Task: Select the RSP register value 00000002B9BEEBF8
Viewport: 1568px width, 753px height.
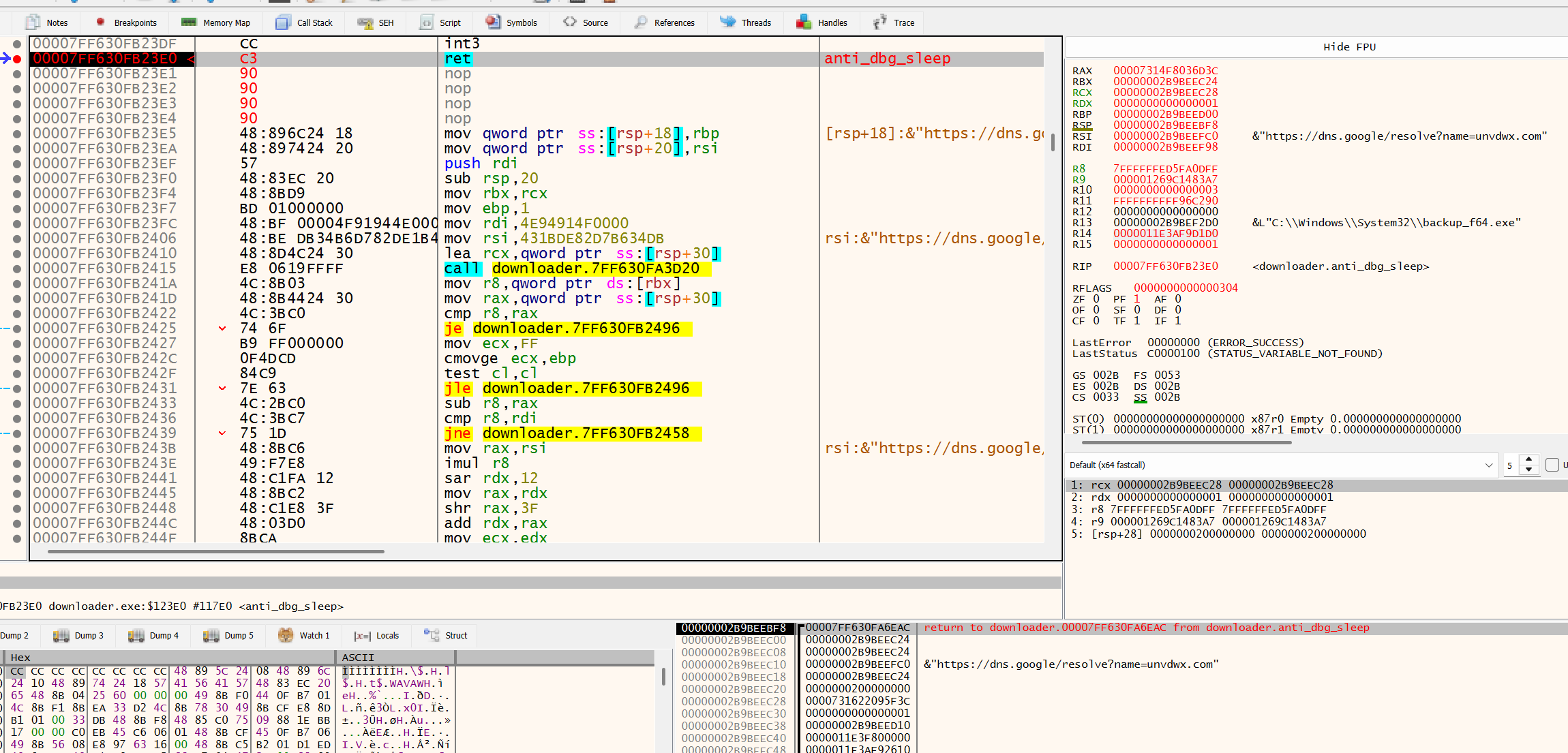Action: pyautogui.click(x=1165, y=125)
